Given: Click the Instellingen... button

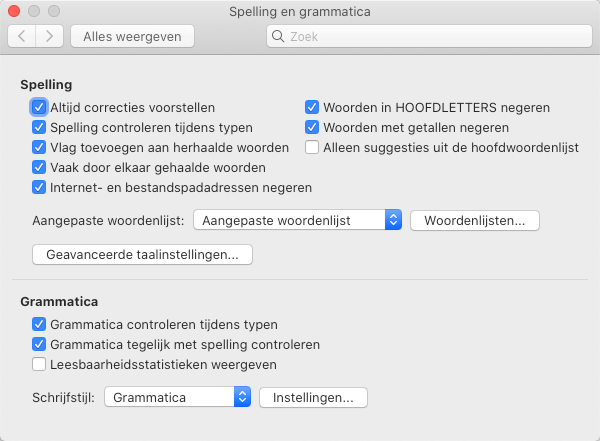Looking at the screenshot, I should 313,397.
